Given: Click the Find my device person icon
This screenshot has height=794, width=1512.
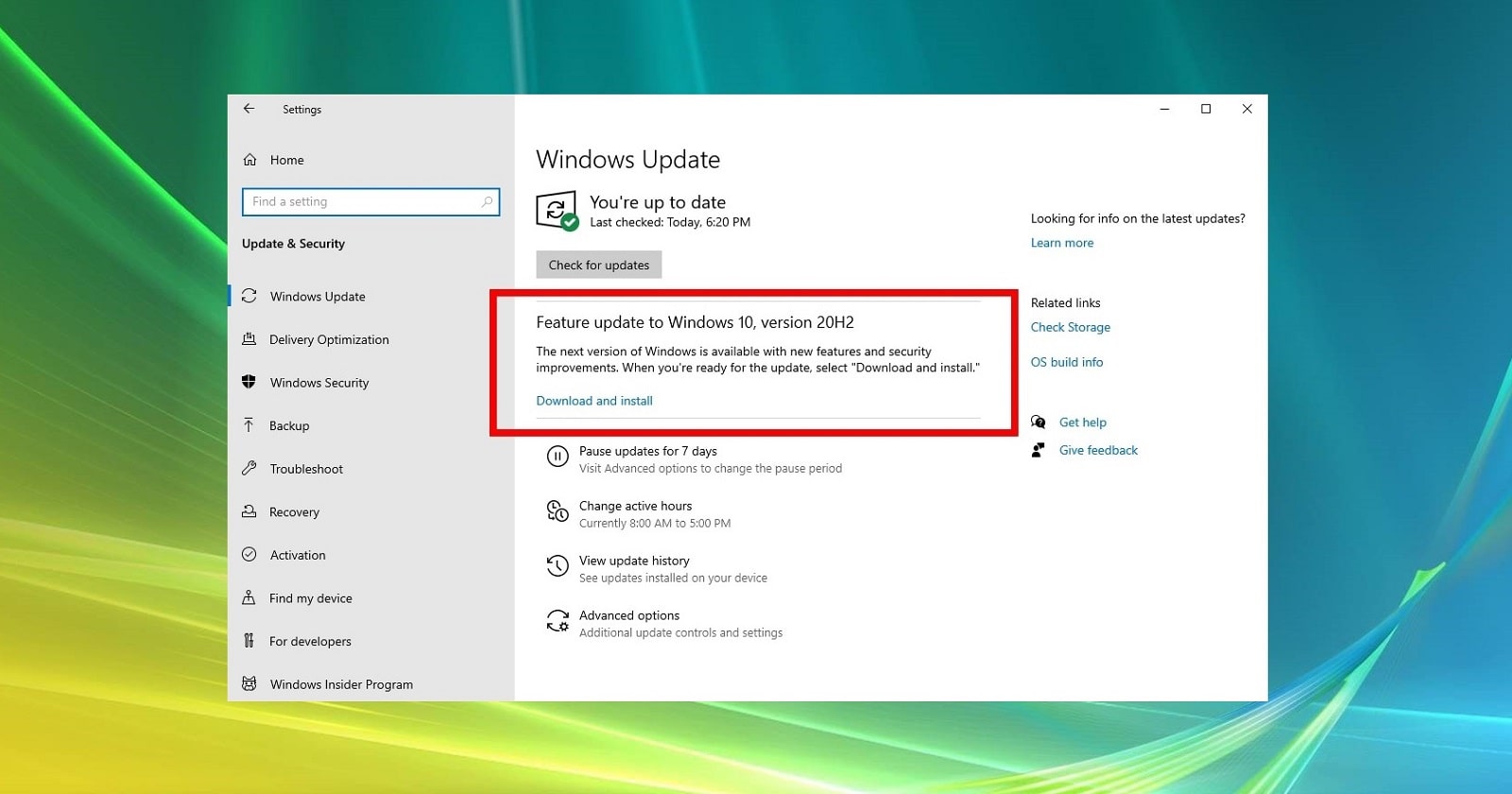Looking at the screenshot, I should pos(249,597).
